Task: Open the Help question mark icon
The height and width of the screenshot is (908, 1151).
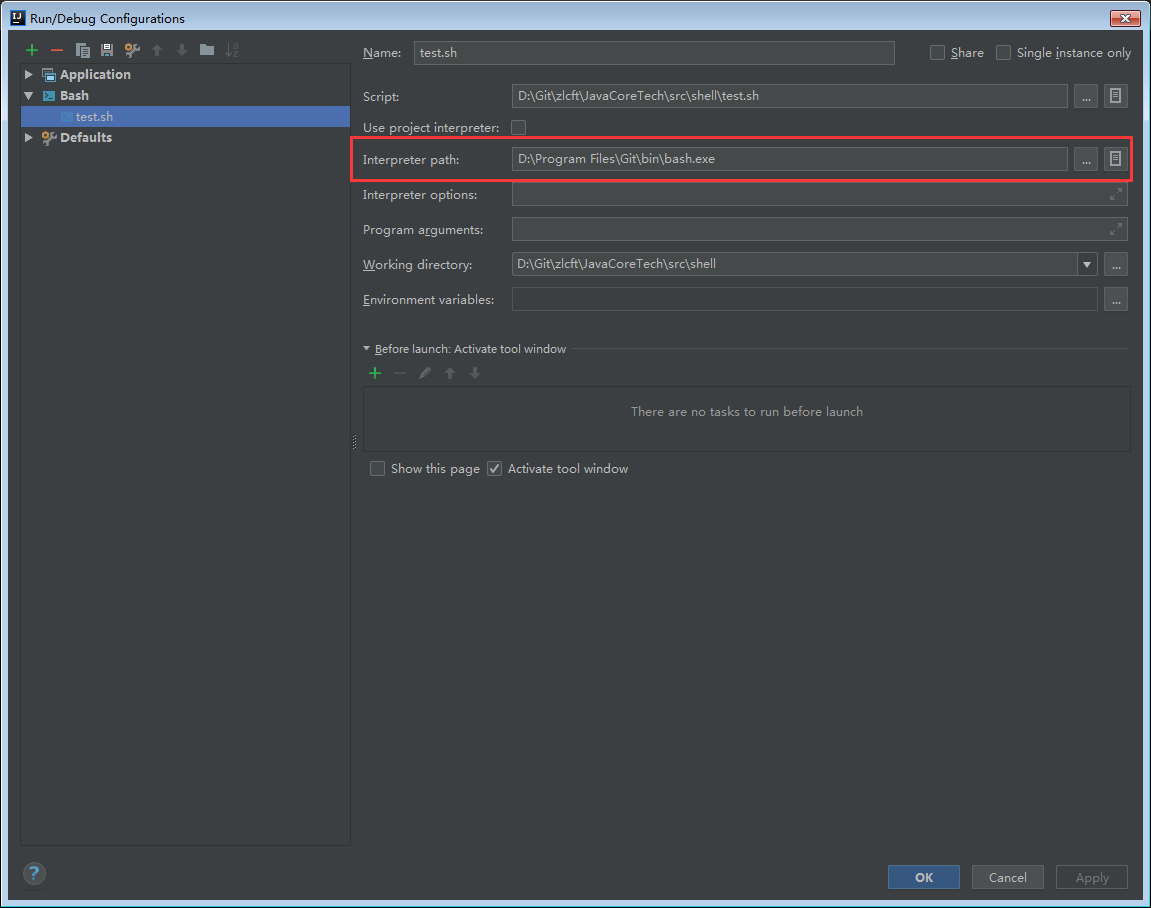Action: pyautogui.click(x=33, y=873)
